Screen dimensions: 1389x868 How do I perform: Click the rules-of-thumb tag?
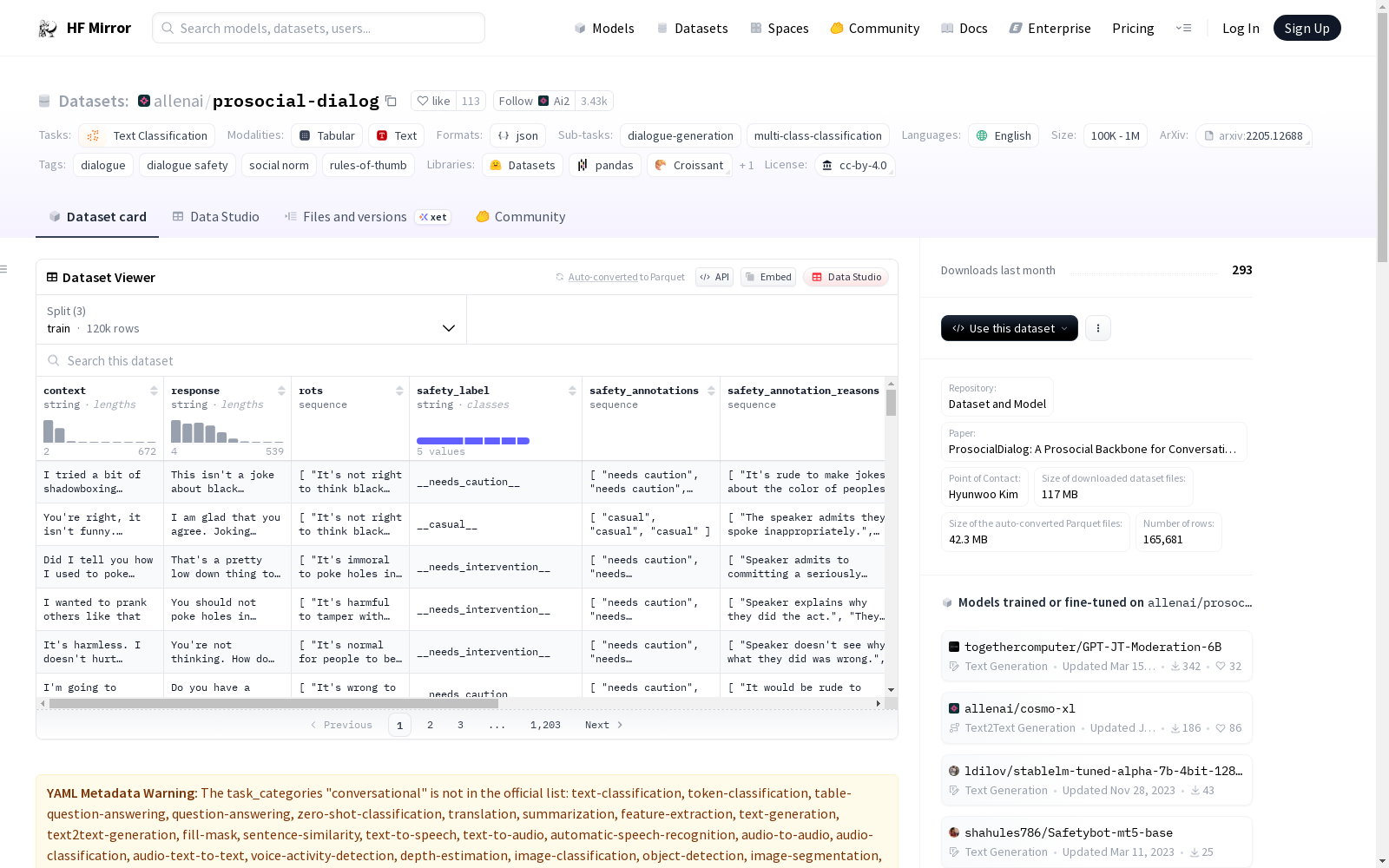click(x=368, y=165)
